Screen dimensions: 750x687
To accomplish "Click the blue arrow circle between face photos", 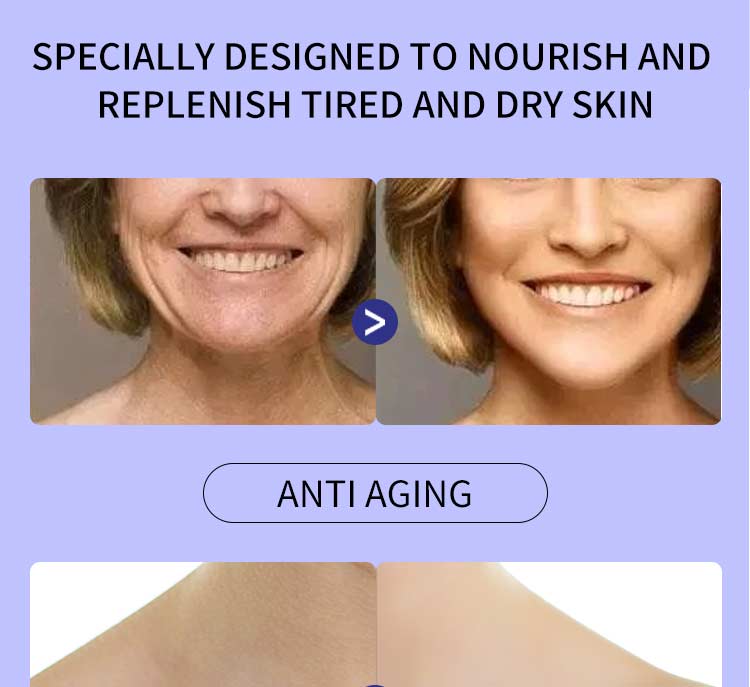I will (x=375, y=322).
